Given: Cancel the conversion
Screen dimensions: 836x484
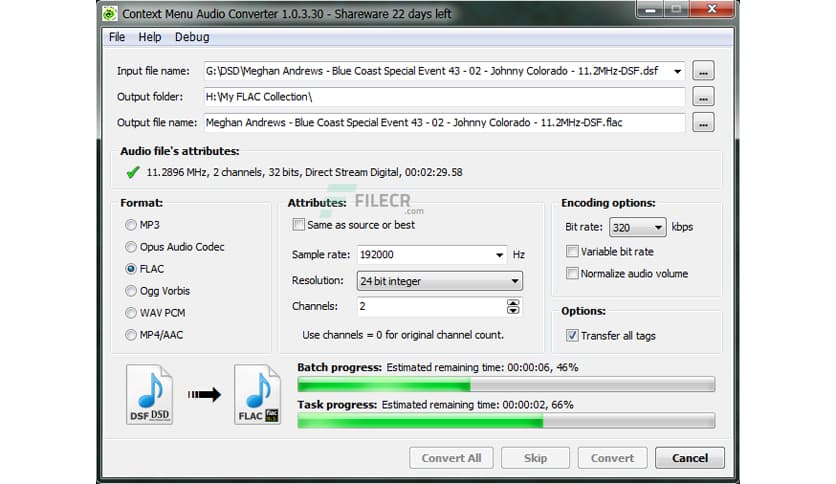Looking at the screenshot, I should tap(690, 458).
